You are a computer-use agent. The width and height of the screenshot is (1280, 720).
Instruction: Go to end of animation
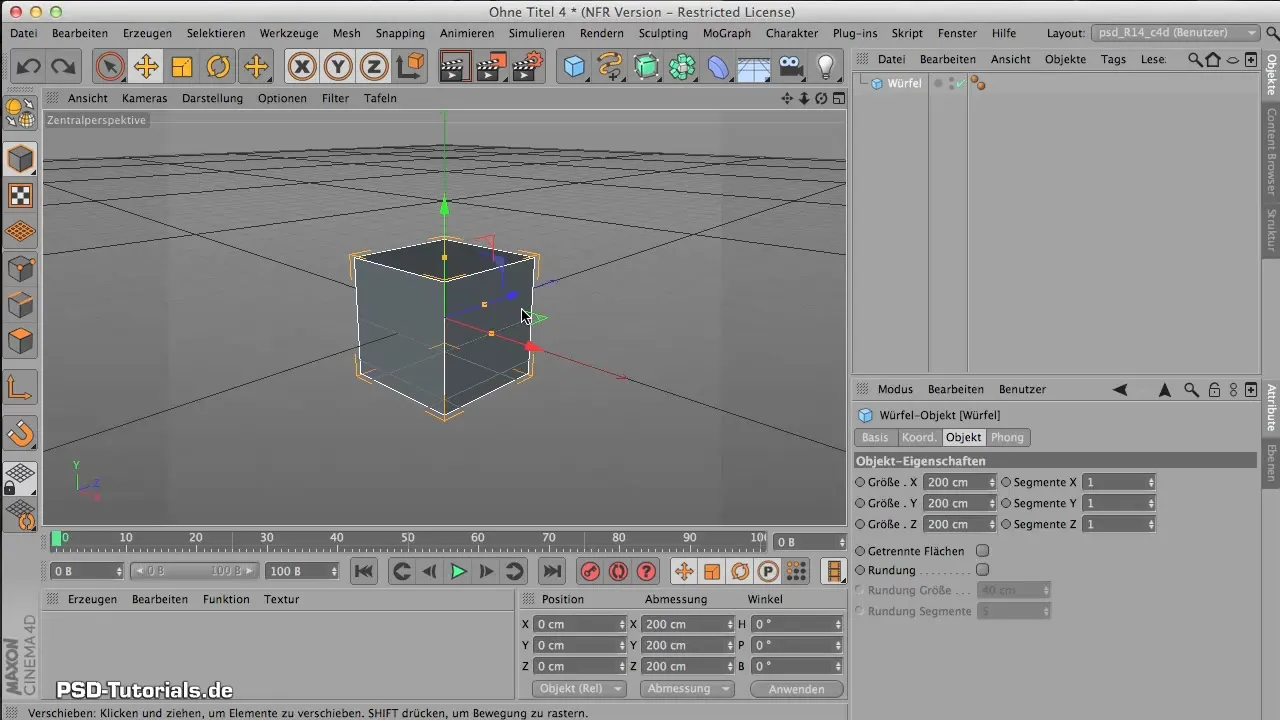tap(551, 571)
